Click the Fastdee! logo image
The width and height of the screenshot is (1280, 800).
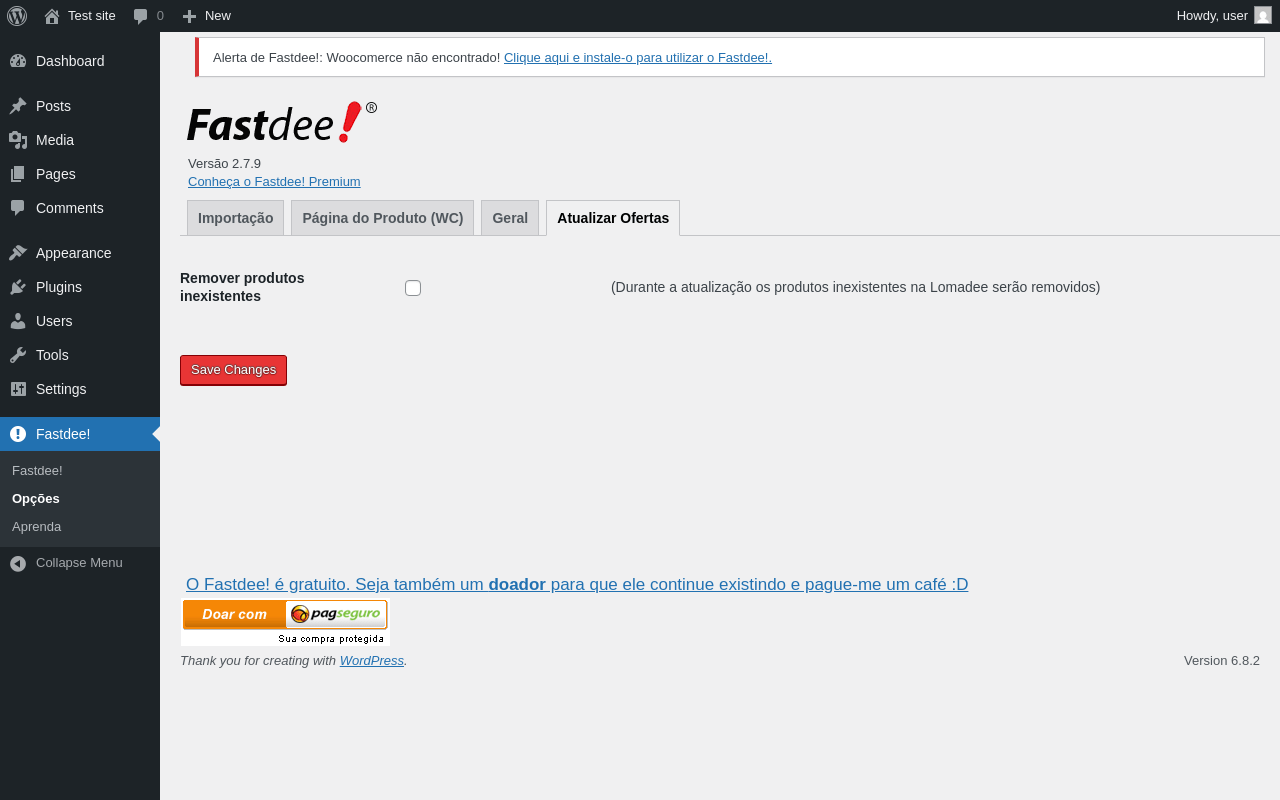click(x=282, y=122)
